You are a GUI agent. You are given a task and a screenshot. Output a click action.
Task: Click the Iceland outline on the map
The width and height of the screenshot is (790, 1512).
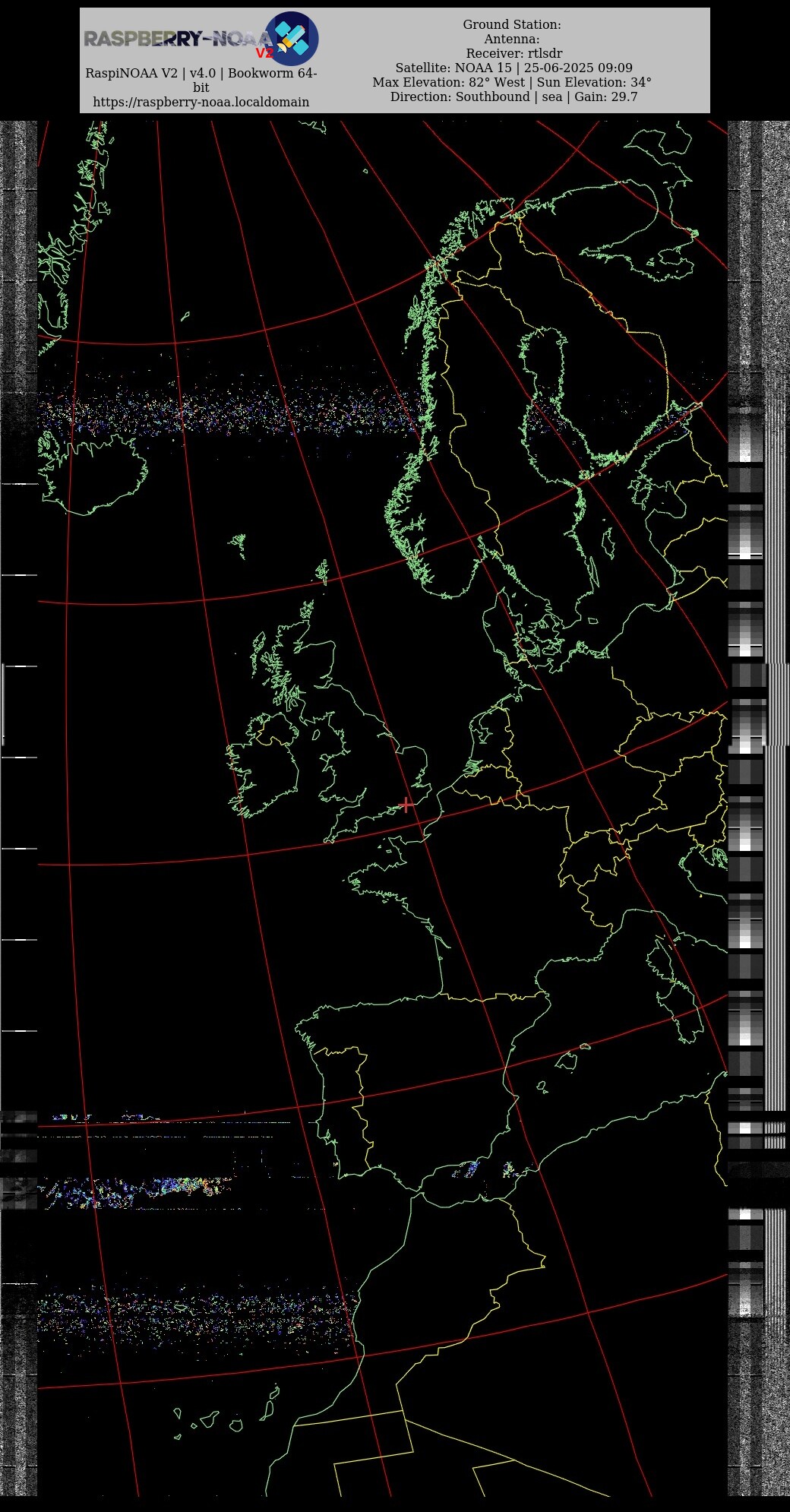pos(91,473)
